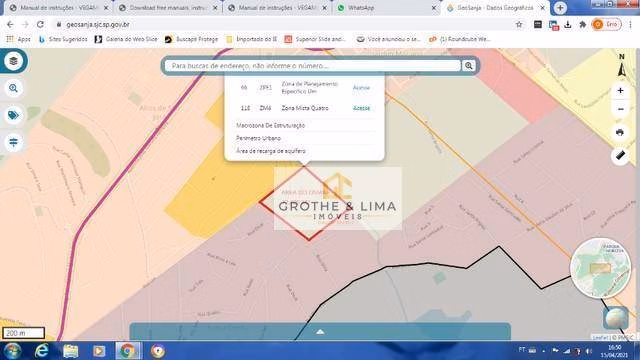Go back with browser back arrow

[10, 24]
